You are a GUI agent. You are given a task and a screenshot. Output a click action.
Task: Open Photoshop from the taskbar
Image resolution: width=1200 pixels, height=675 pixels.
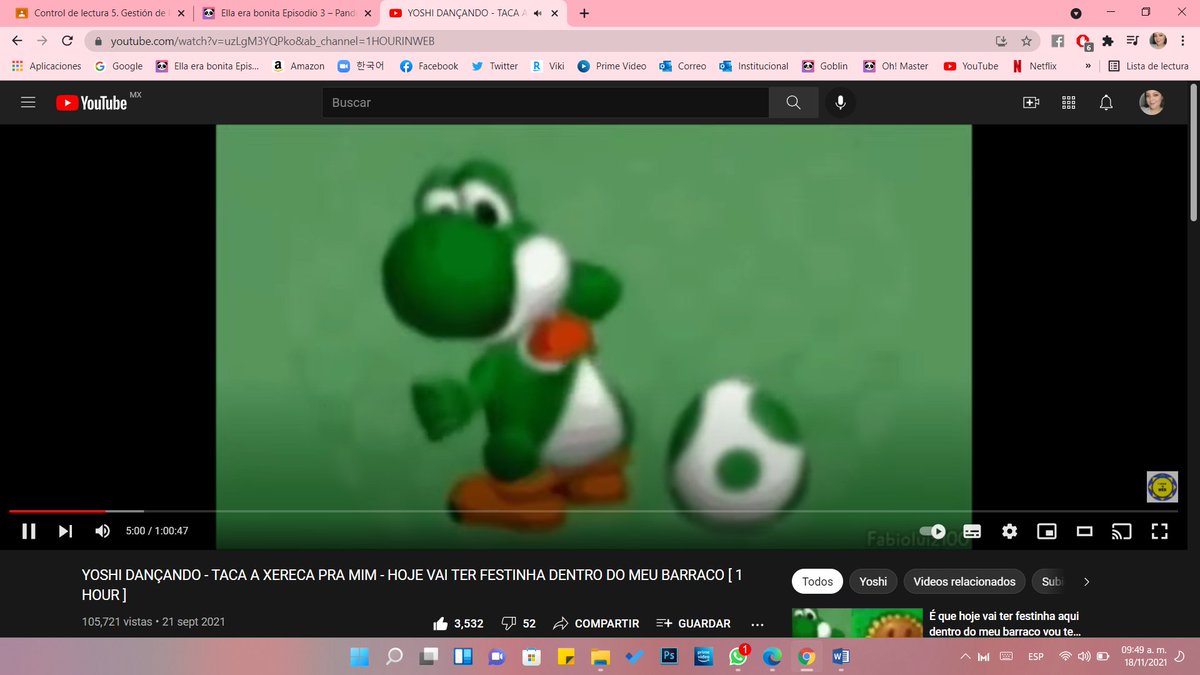click(x=669, y=657)
